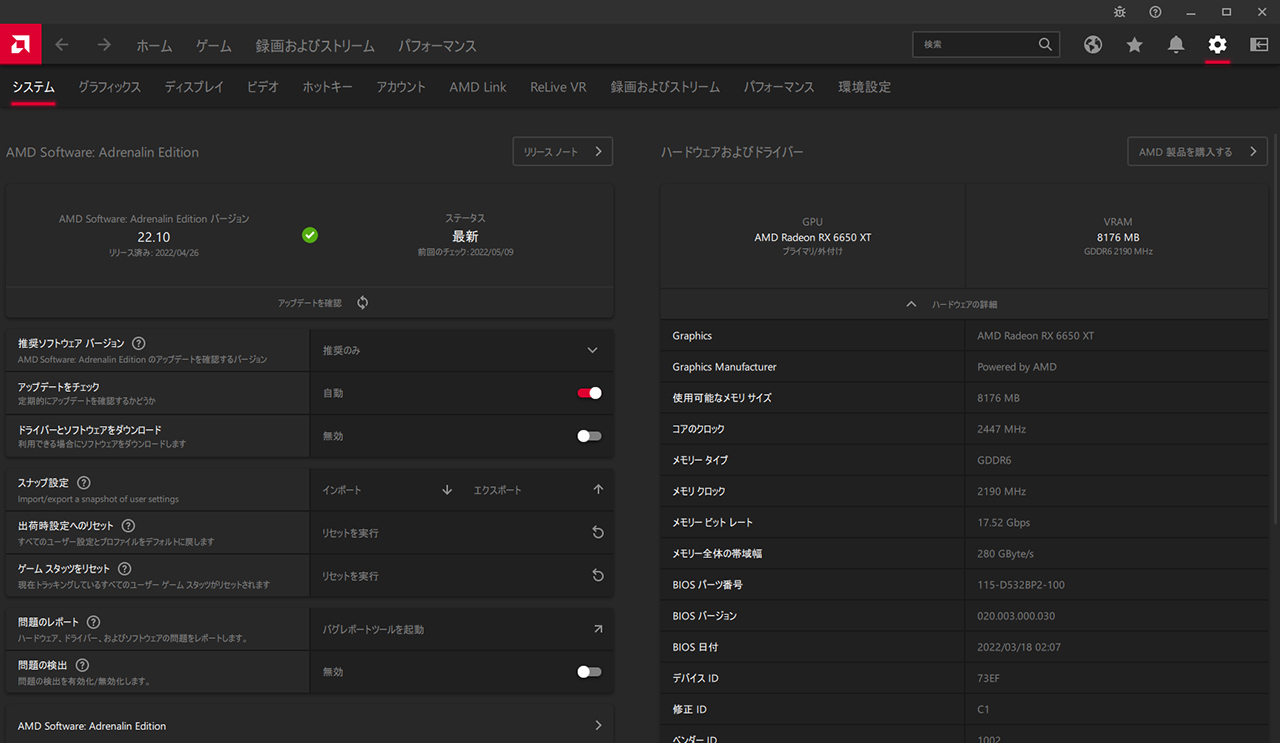Image resolution: width=1280 pixels, height=743 pixels.
Task: Click the エクスポート up-arrow icon
Action: coord(598,490)
